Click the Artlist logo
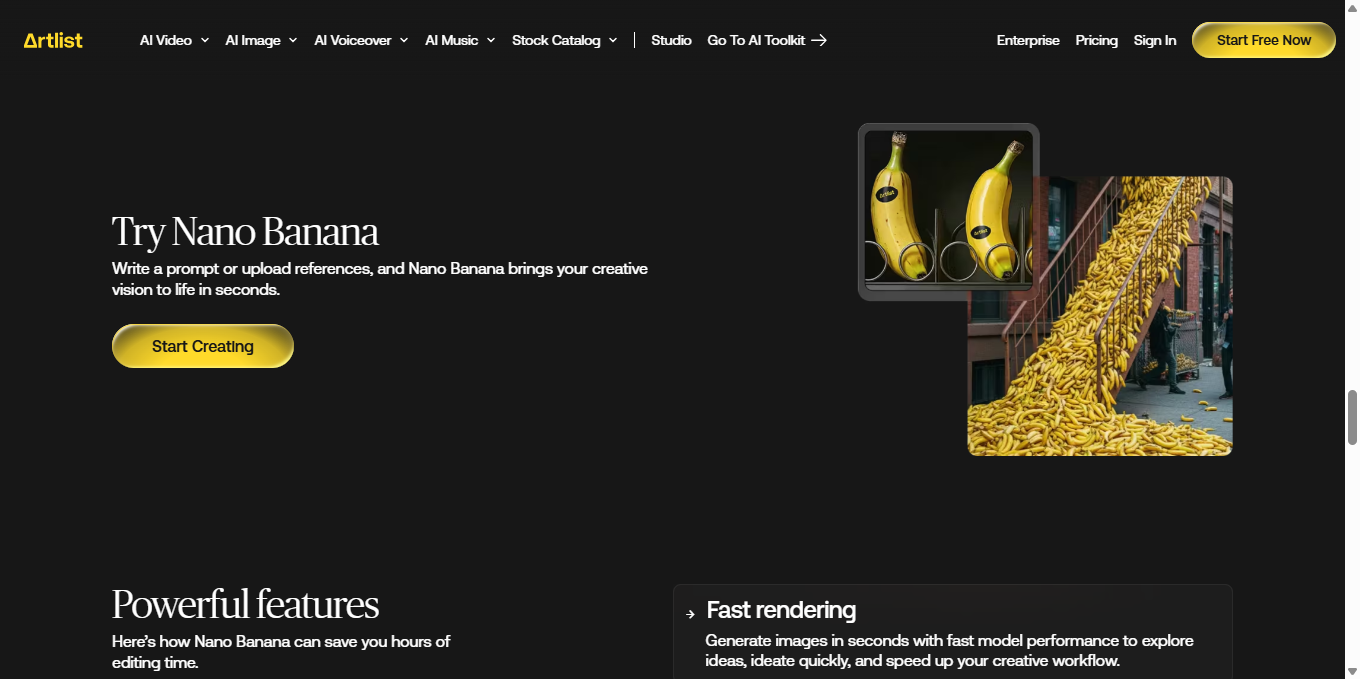This screenshot has width=1360, height=679. pyautogui.click(x=53, y=40)
